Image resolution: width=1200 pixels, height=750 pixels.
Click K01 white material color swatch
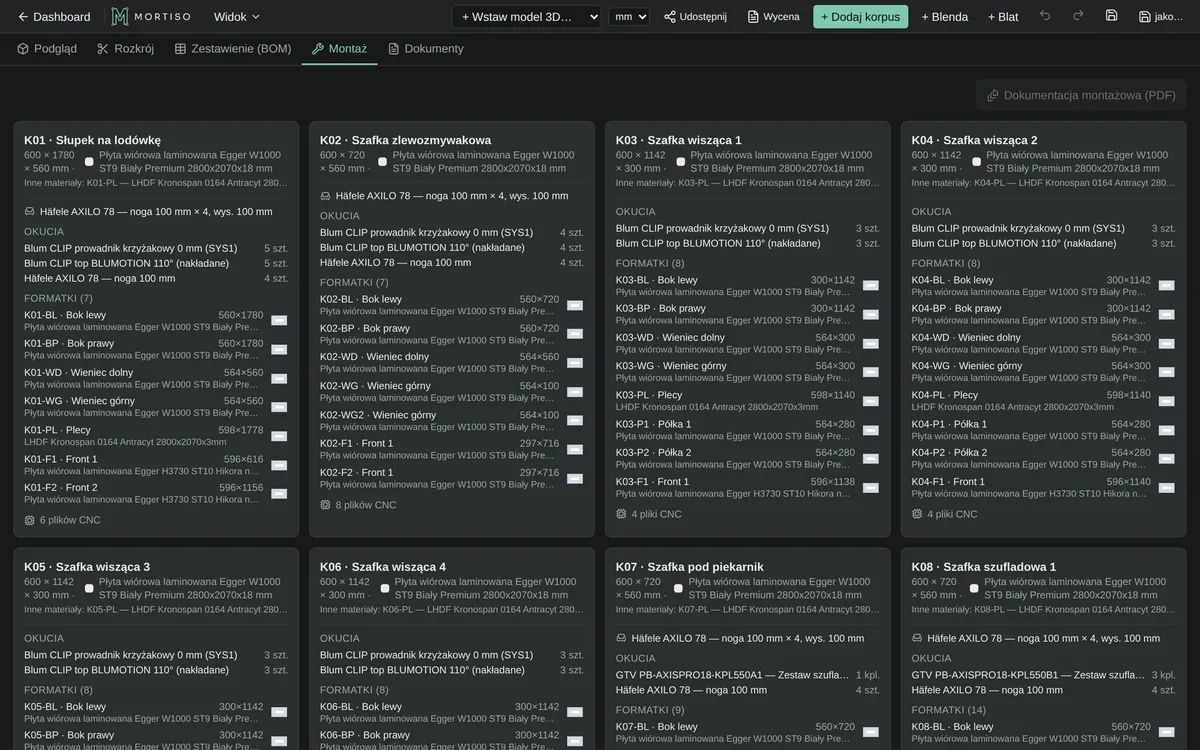click(x=89, y=162)
